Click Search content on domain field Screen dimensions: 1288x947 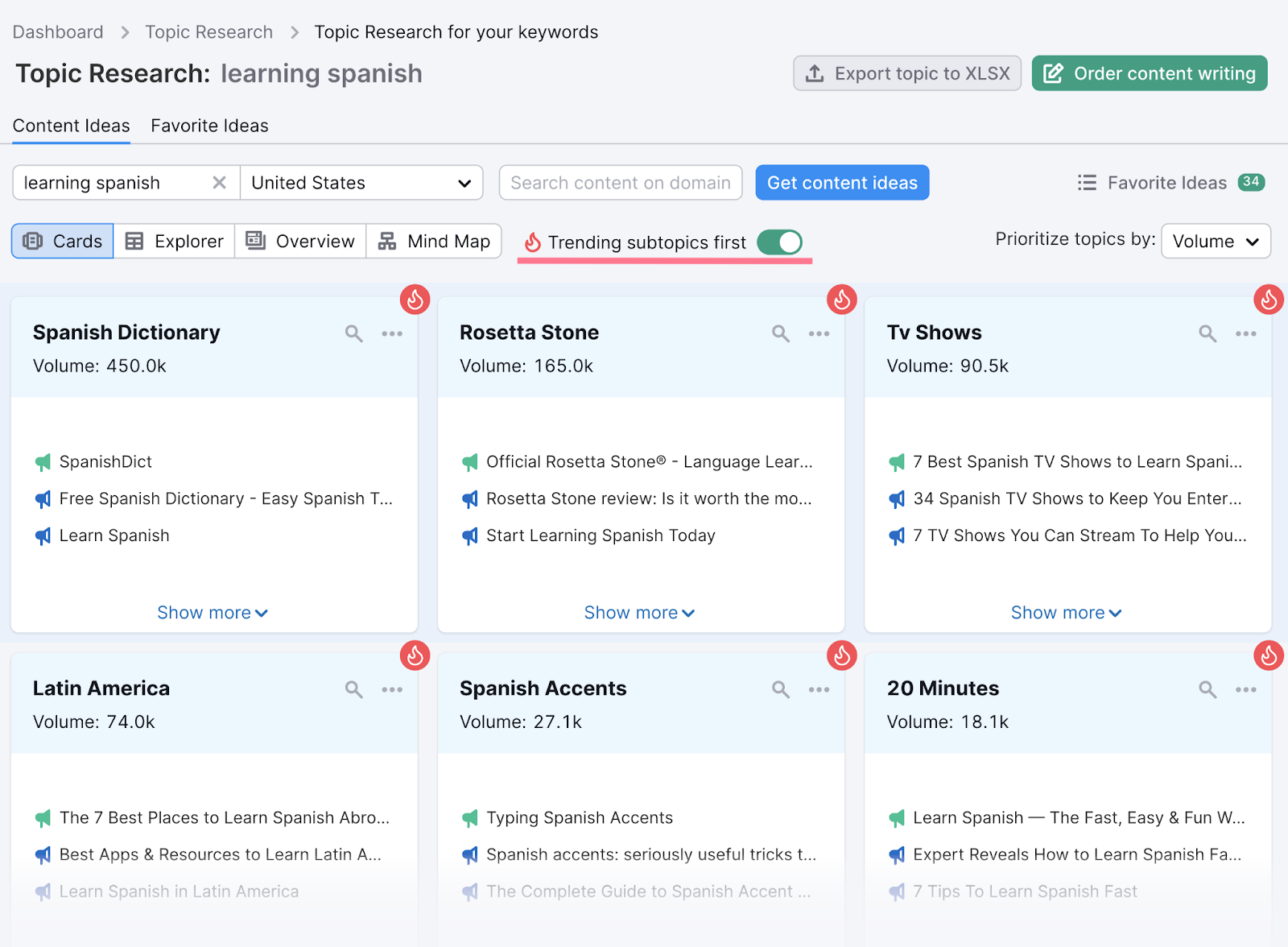click(621, 183)
